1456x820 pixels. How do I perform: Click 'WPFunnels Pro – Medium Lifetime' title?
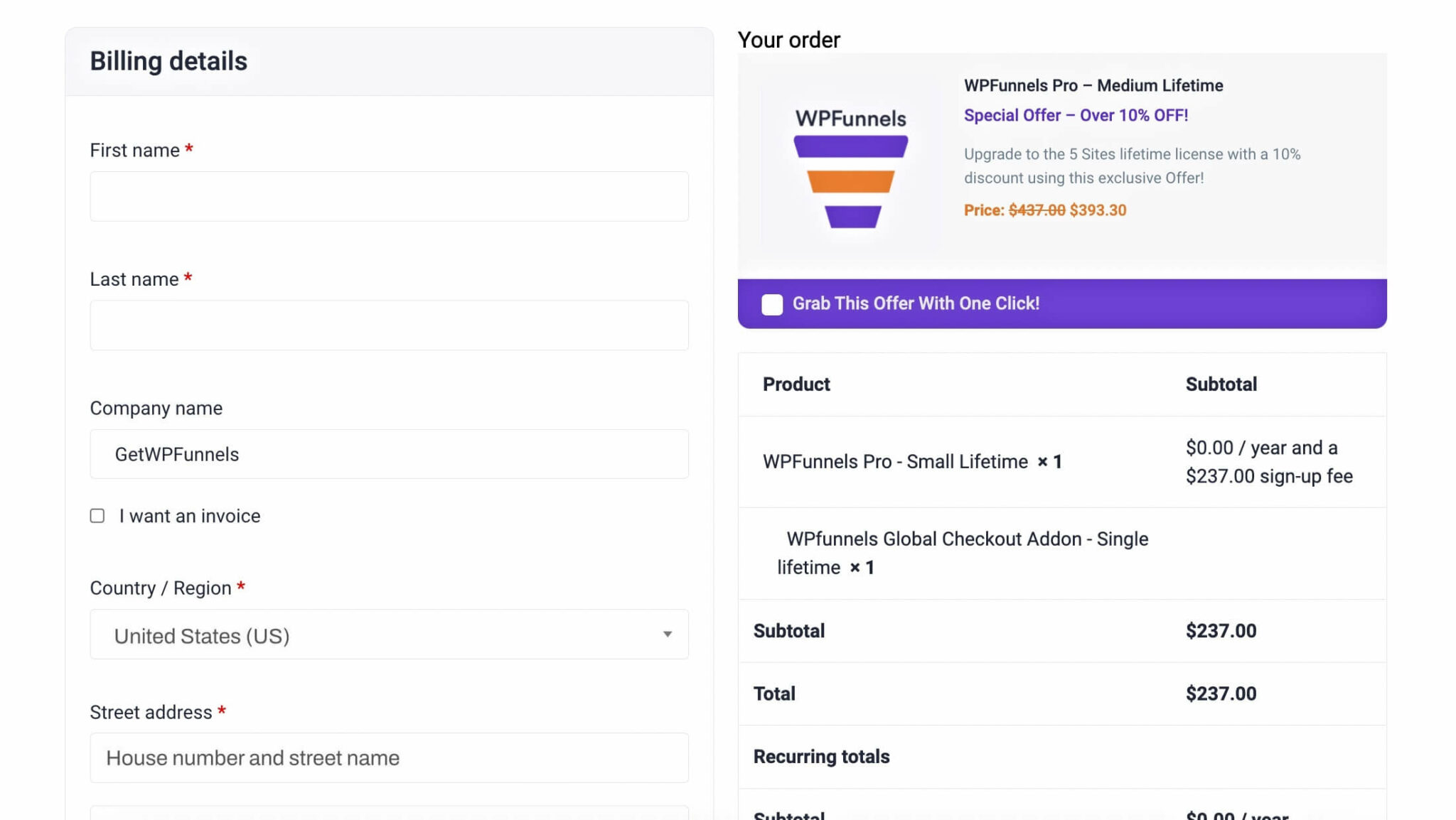pyautogui.click(x=1093, y=85)
